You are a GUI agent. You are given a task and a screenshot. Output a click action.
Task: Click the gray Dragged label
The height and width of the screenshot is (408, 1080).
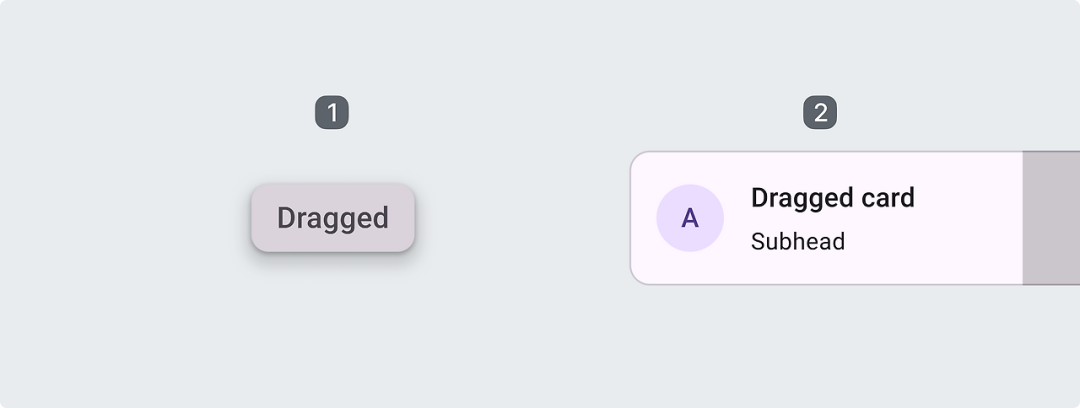[x=333, y=218]
